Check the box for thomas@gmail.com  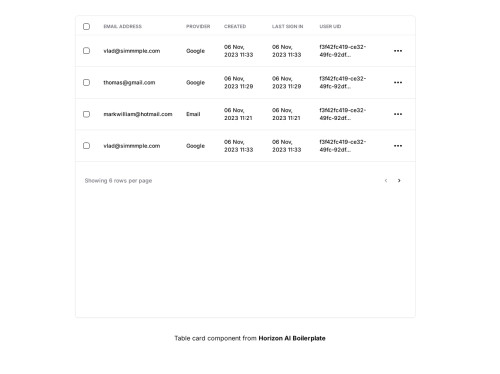(86, 82)
